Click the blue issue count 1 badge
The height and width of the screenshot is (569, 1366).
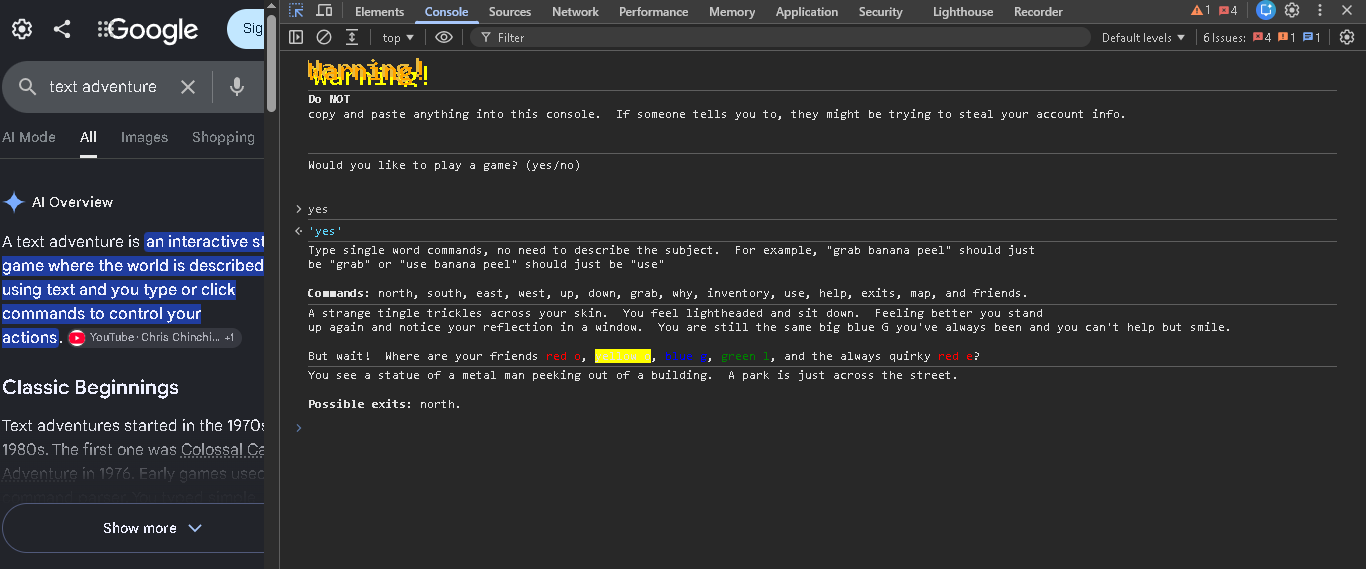pyautogui.click(x=1312, y=37)
